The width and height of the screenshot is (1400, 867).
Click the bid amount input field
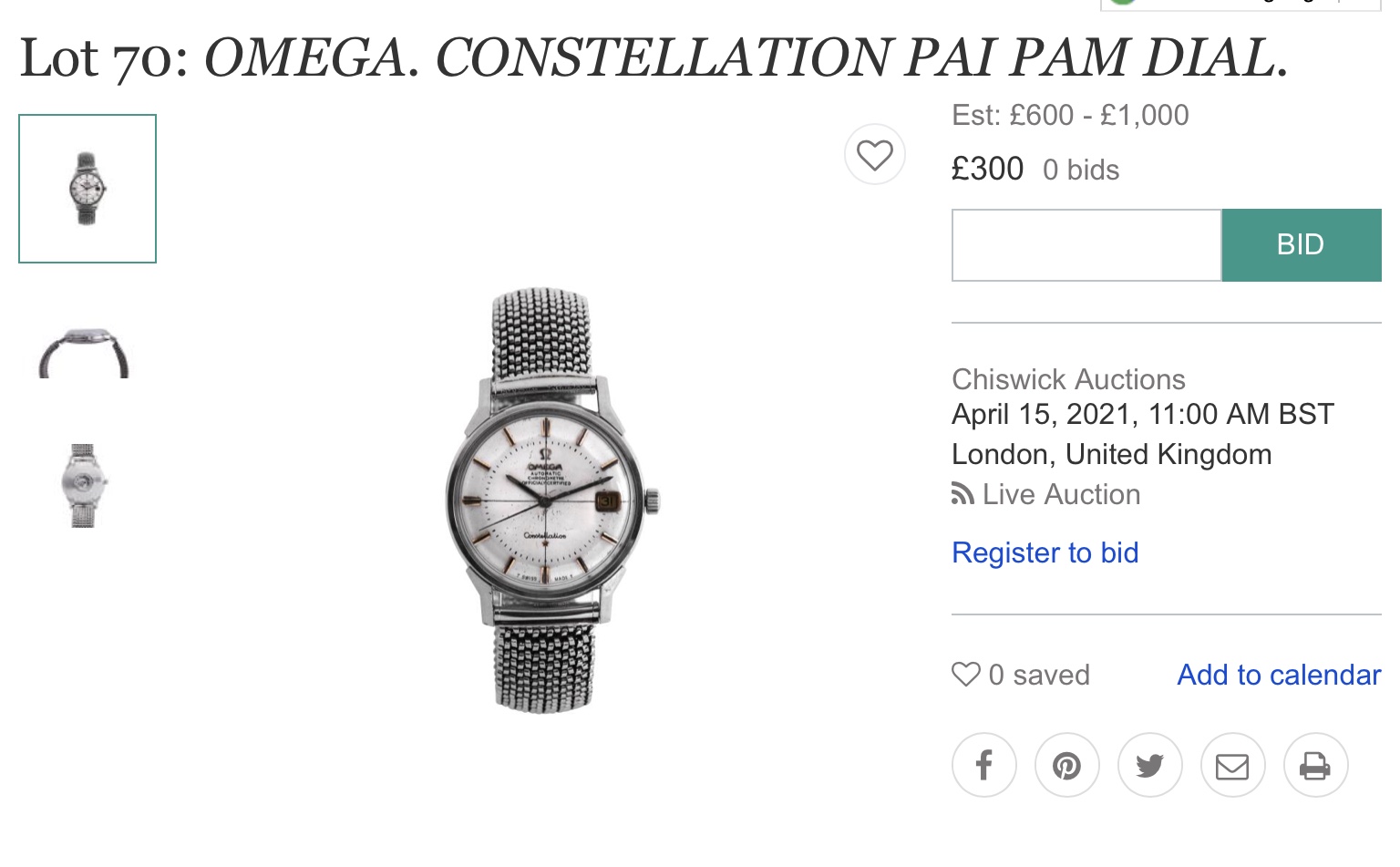coord(1086,245)
